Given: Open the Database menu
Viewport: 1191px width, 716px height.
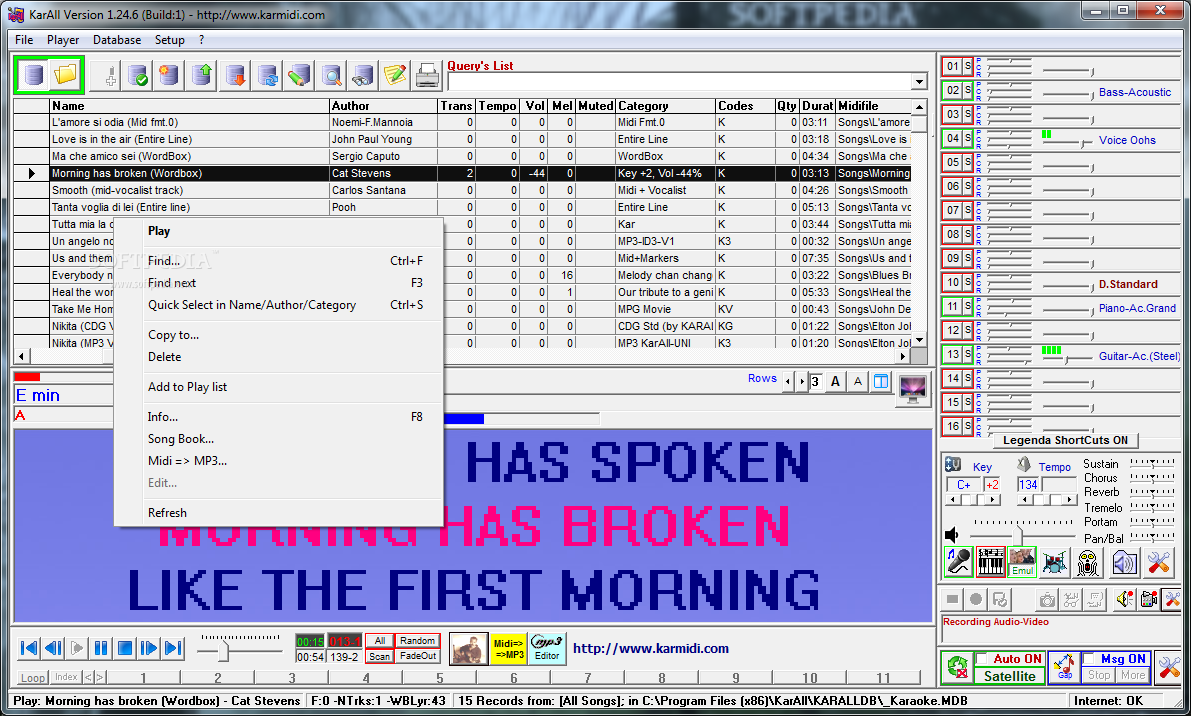Looking at the screenshot, I should click(x=117, y=39).
